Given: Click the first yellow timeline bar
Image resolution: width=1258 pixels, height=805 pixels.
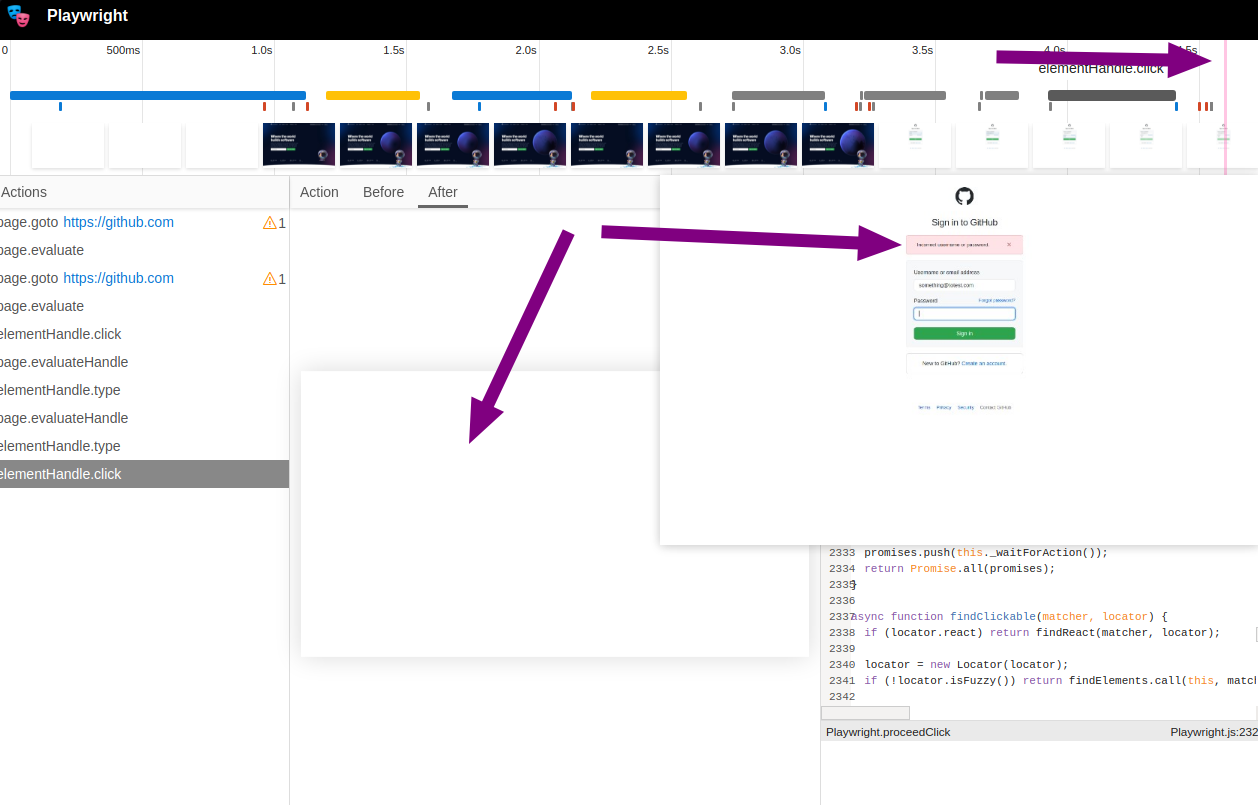Looking at the screenshot, I should click(x=373, y=96).
